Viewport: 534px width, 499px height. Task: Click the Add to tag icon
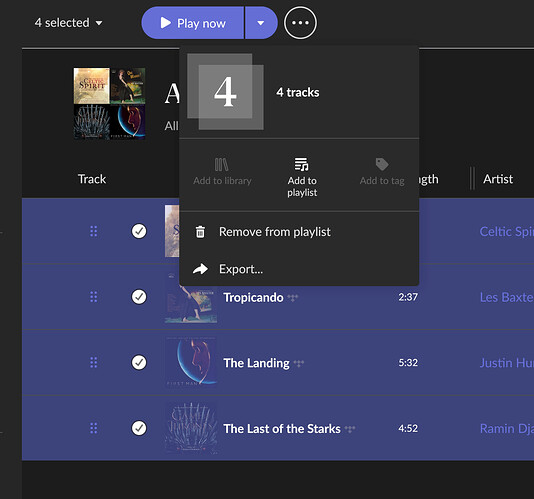382,164
